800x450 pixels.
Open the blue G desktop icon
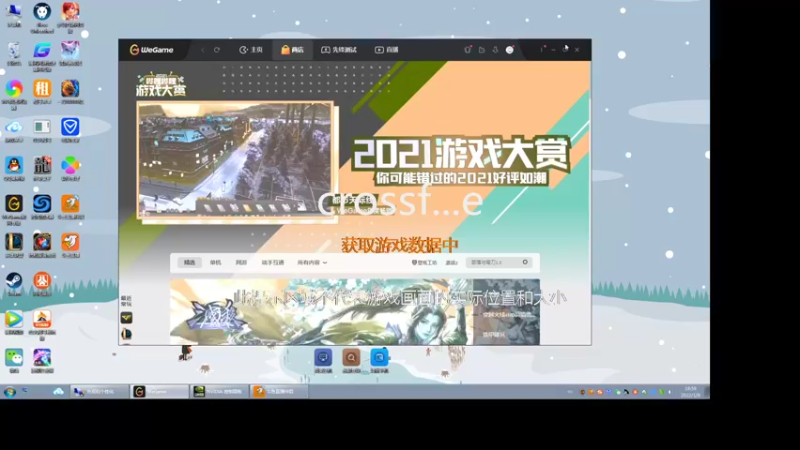tap(42, 55)
